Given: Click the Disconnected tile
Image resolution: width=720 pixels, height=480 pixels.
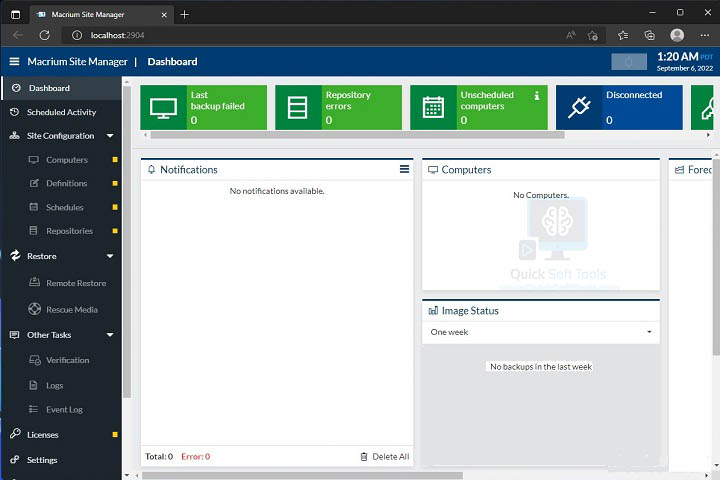Looking at the screenshot, I should coord(619,107).
